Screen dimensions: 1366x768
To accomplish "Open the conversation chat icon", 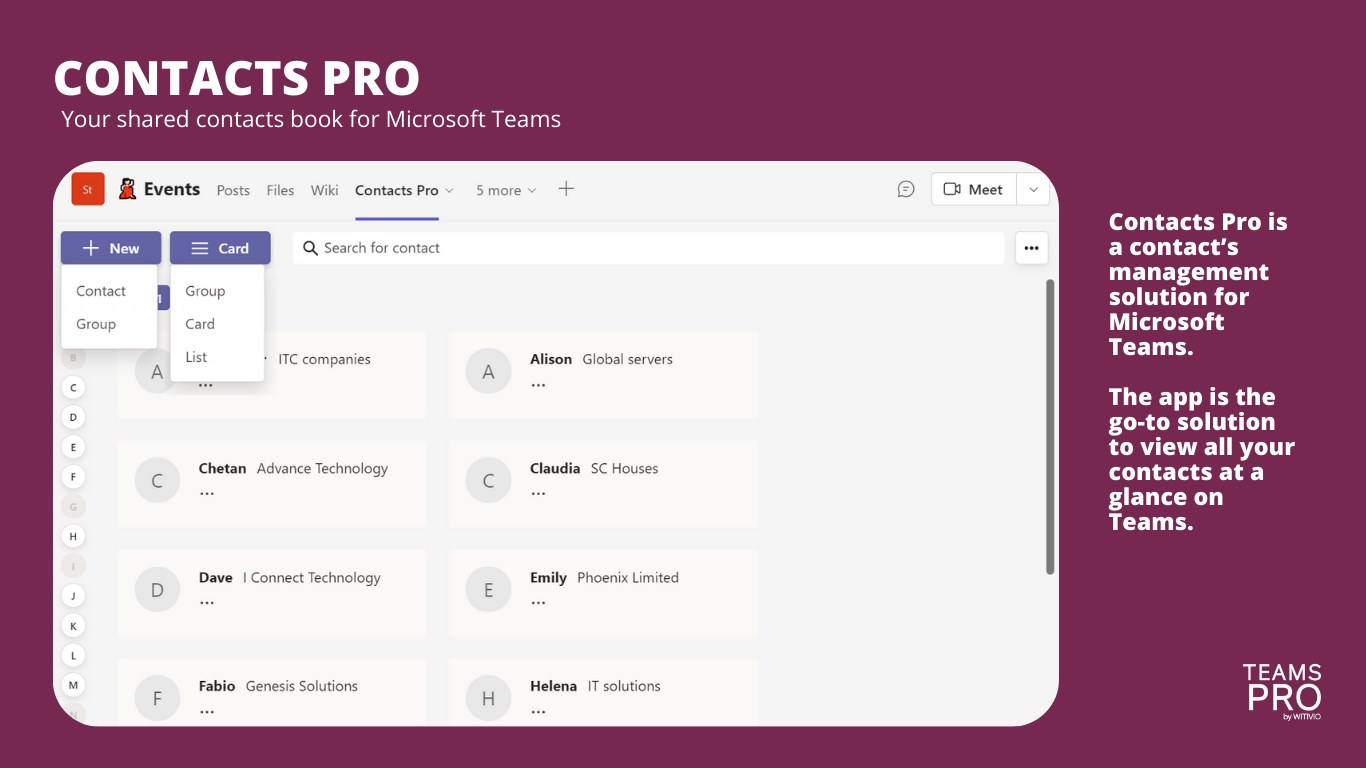I will (906, 189).
